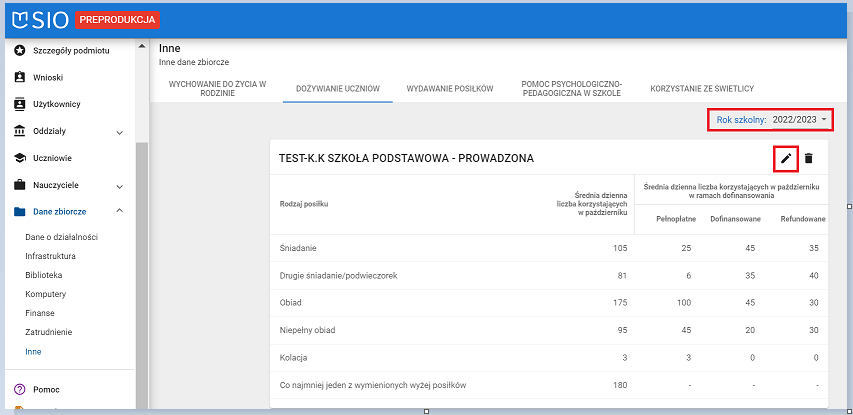
Task: Open Szczegóły podmiotu star icon
Action: coord(20,51)
